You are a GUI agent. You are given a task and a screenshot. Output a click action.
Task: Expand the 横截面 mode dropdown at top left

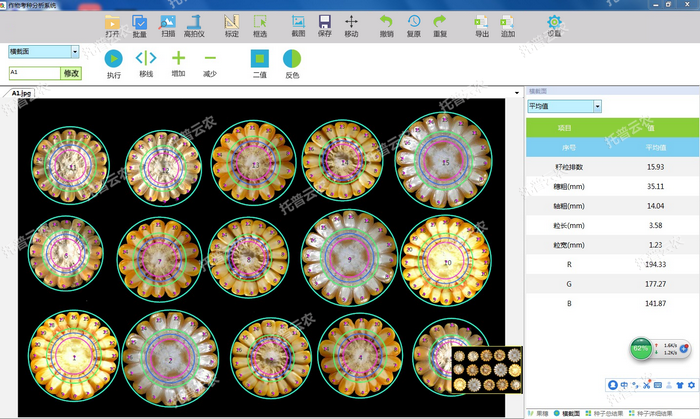[x=75, y=51]
